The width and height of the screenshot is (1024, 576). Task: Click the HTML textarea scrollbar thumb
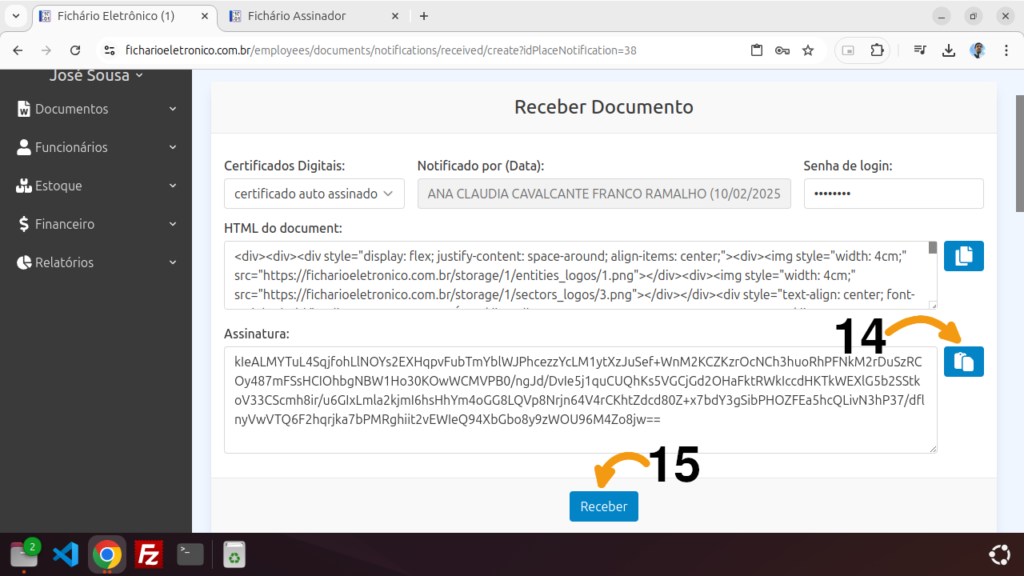coord(933,248)
